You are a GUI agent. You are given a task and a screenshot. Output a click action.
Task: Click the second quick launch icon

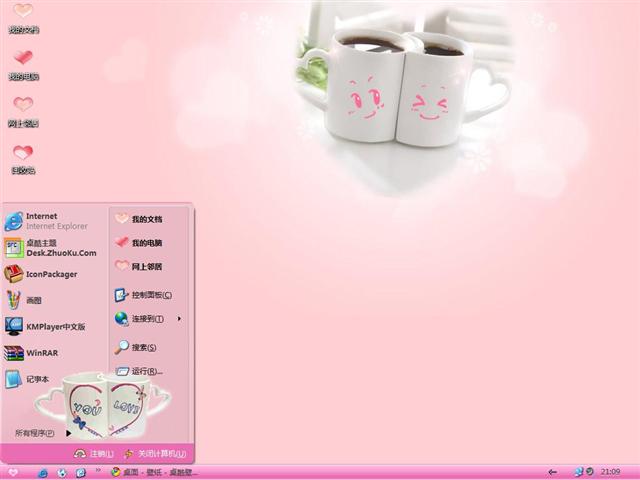(x=62, y=473)
